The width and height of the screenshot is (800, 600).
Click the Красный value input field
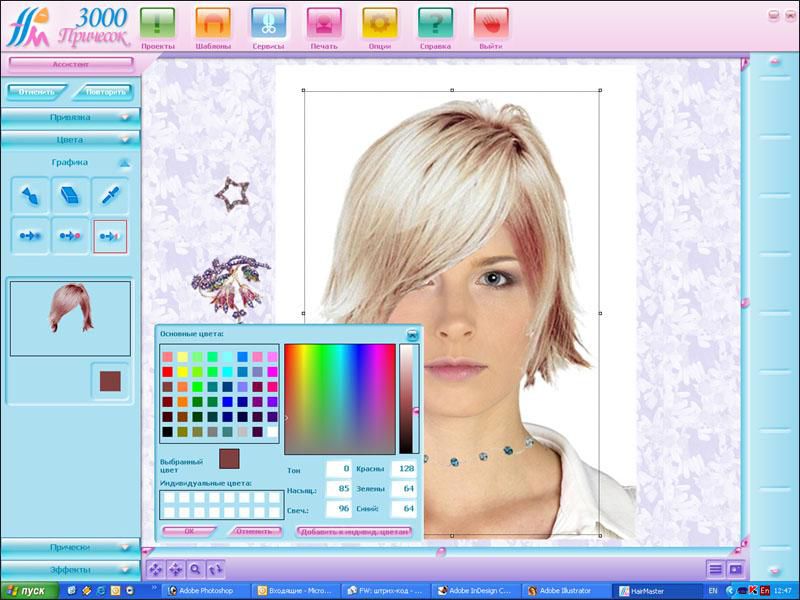tap(403, 468)
